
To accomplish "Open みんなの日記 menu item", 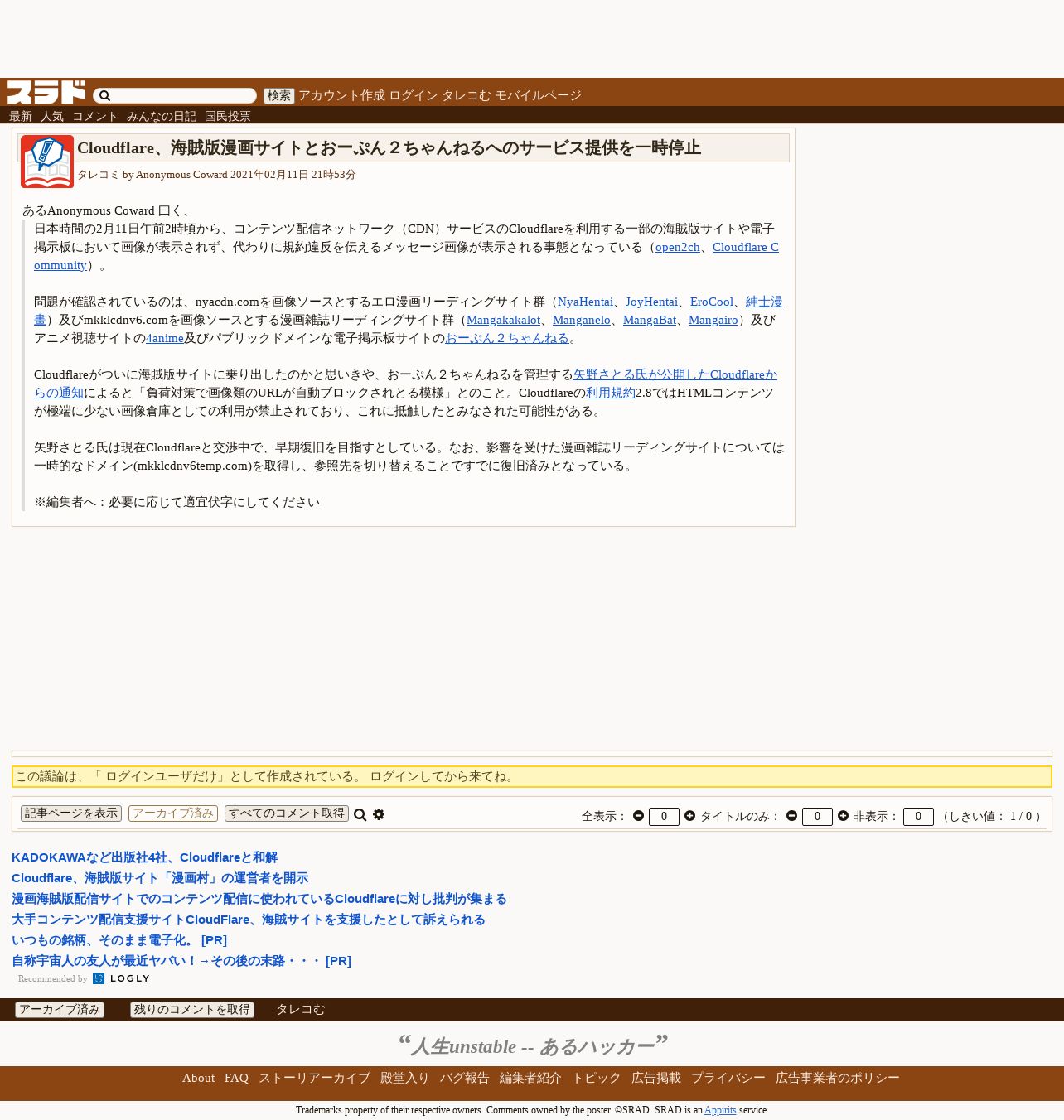I will click(x=162, y=116).
